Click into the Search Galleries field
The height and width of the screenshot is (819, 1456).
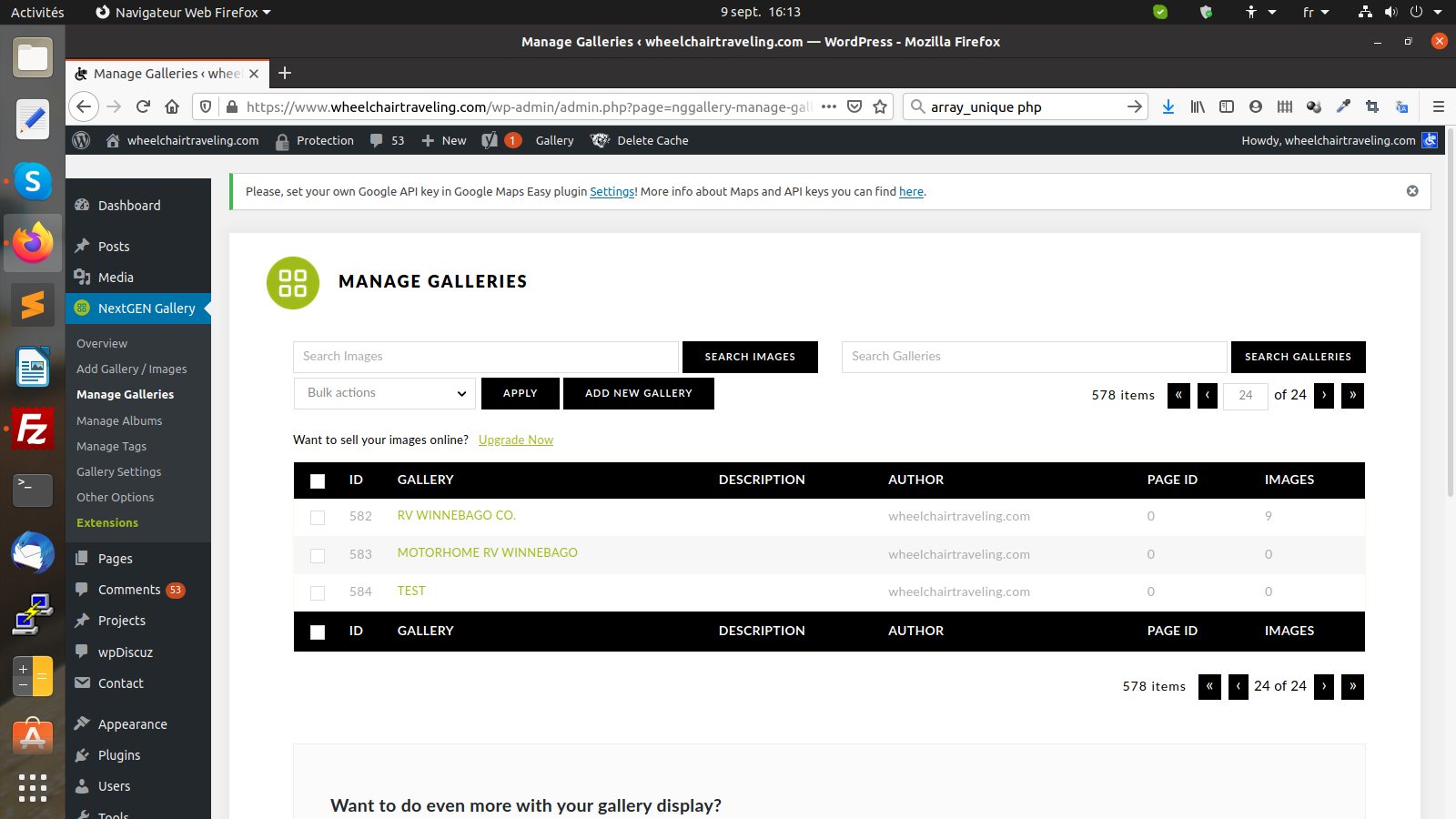point(1034,357)
